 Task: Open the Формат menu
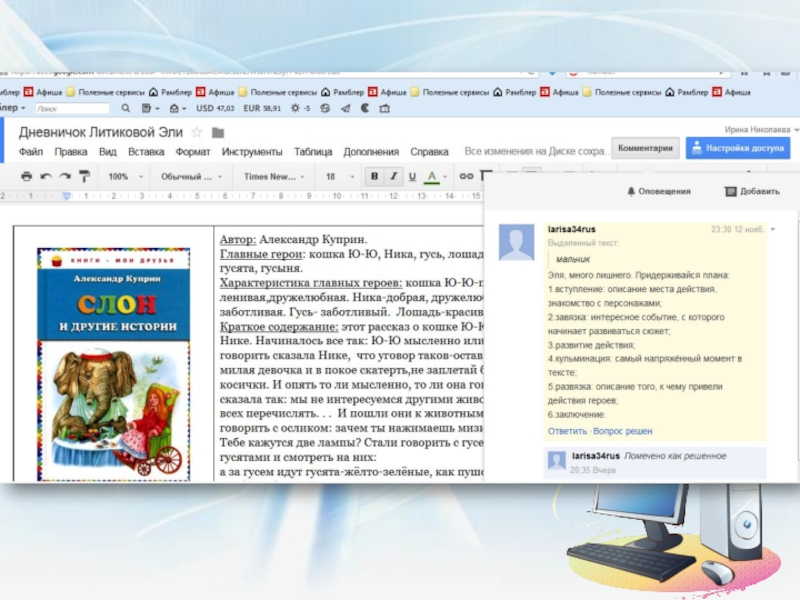click(193, 152)
